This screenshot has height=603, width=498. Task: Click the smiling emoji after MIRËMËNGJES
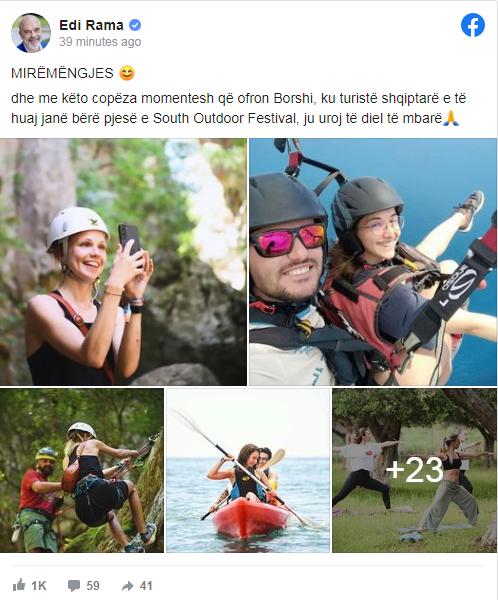127,73
